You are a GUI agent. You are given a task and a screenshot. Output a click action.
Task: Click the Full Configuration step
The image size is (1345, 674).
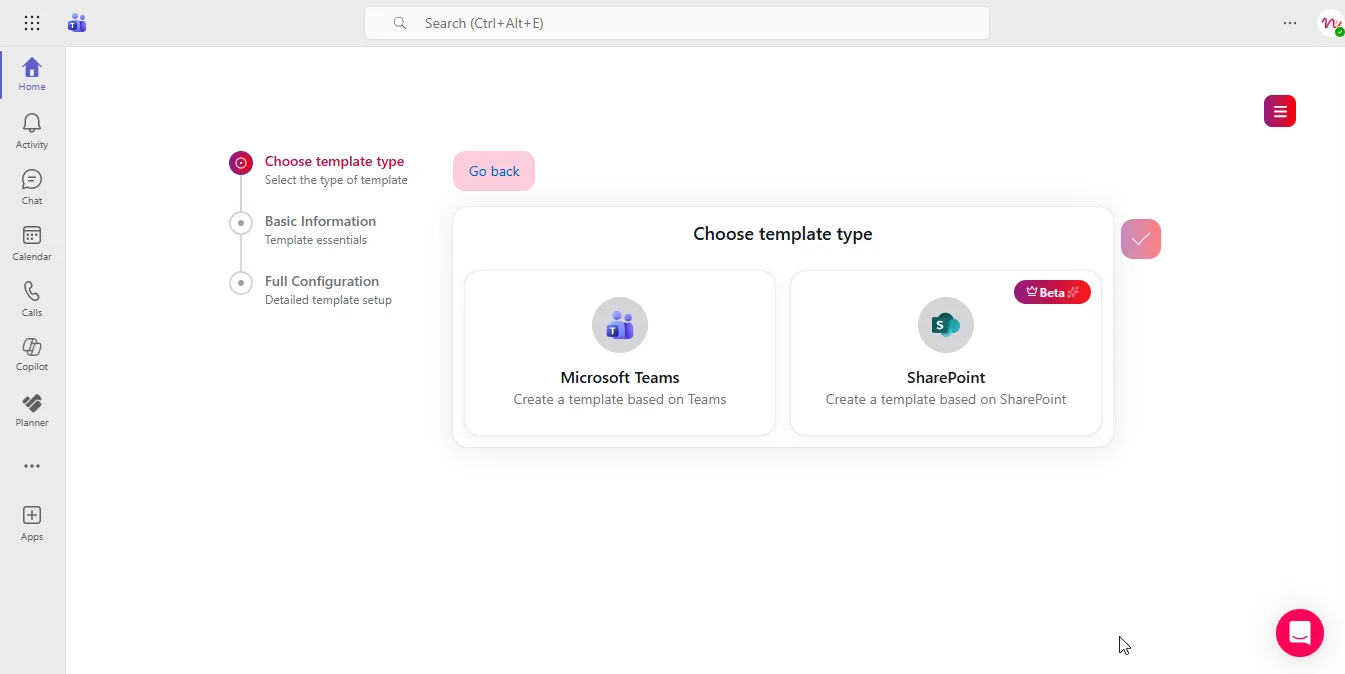click(312, 290)
